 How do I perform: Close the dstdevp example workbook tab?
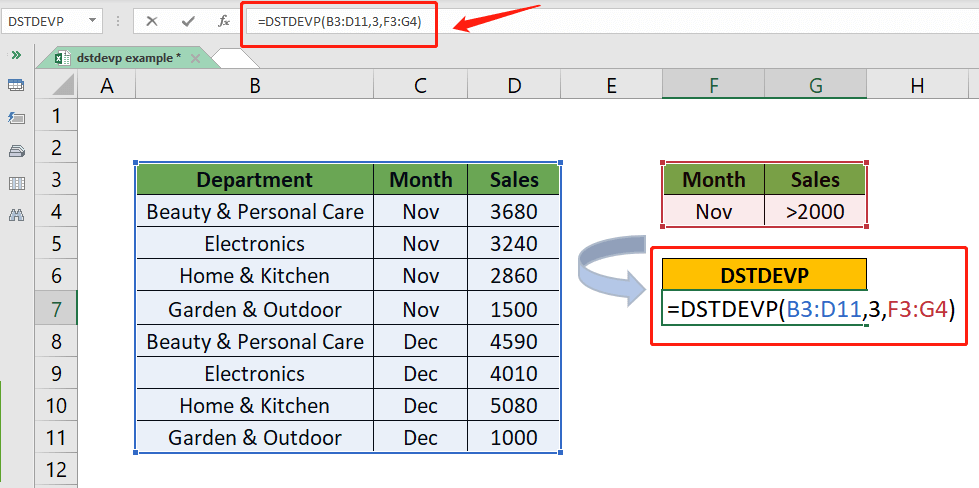tap(196, 59)
